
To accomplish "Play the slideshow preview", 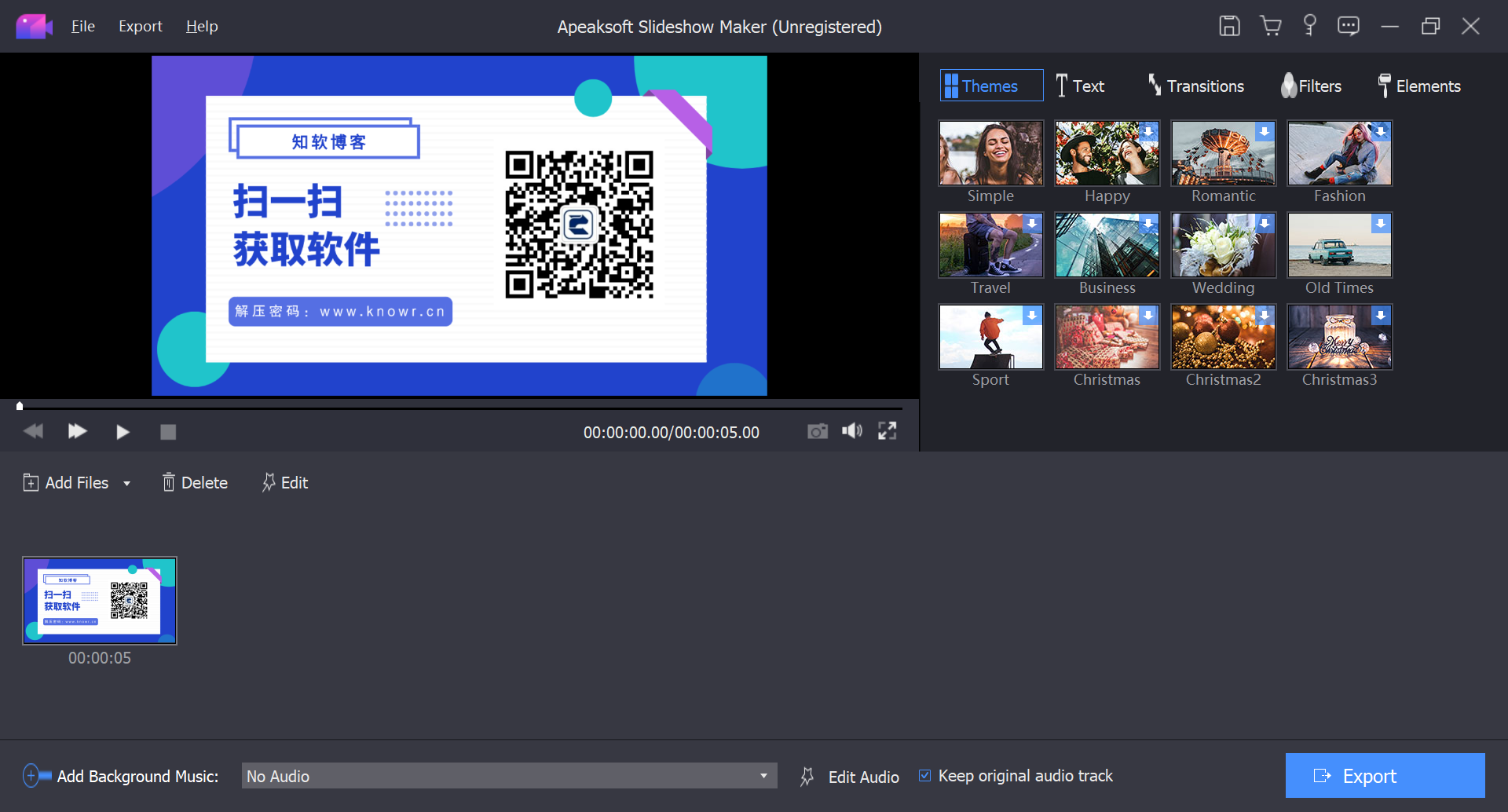I will tap(123, 432).
